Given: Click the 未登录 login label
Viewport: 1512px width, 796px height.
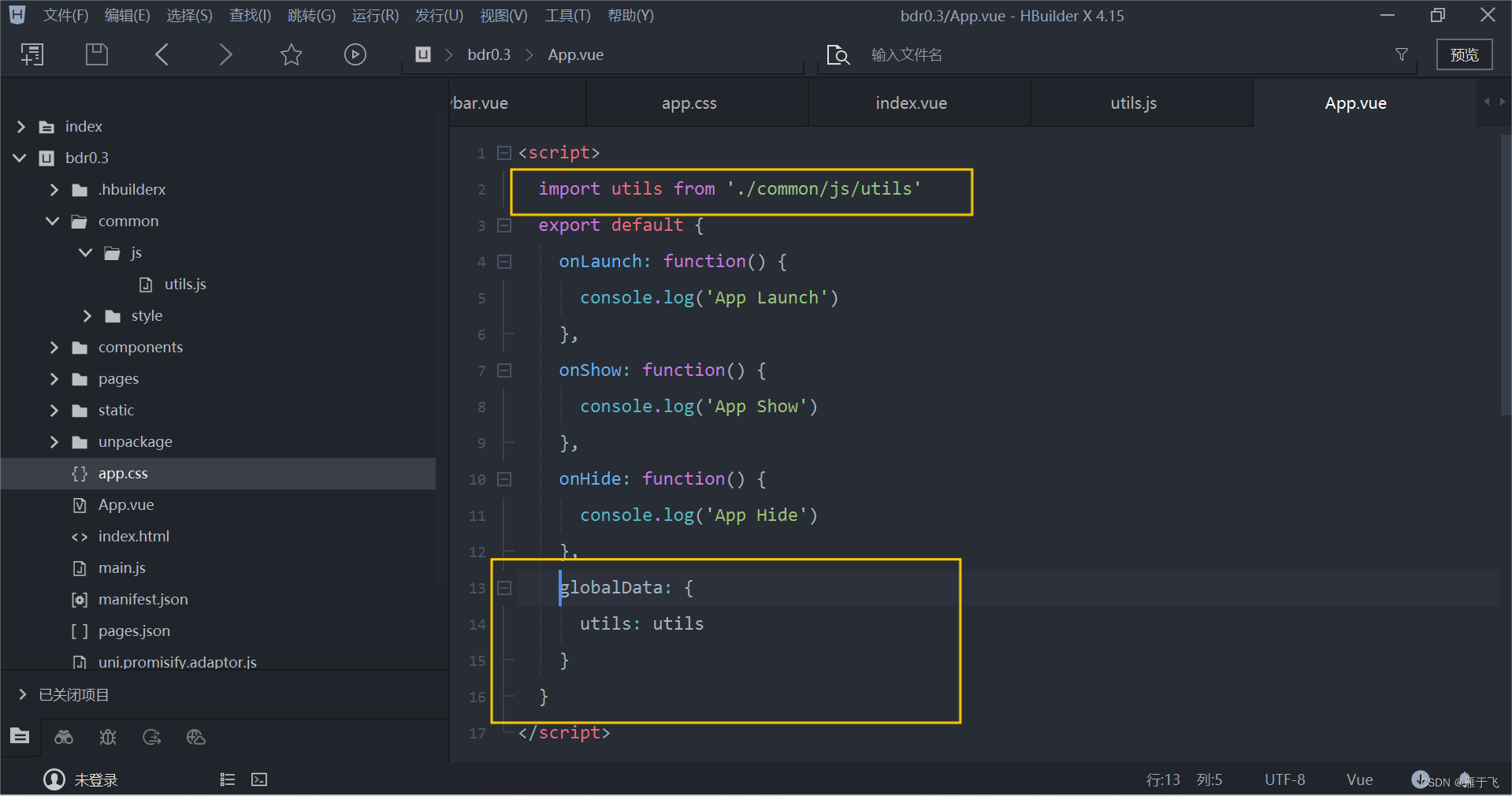Looking at the screenshot, I should 96,780.
